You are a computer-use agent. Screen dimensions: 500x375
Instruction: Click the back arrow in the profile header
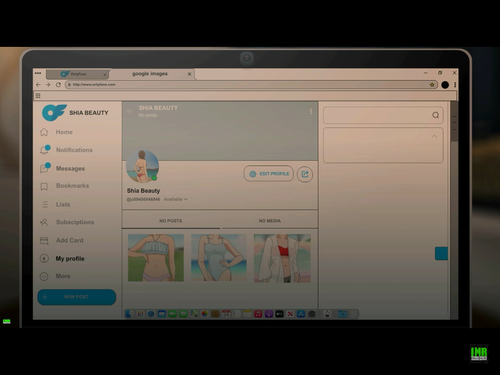coord(130,112)
